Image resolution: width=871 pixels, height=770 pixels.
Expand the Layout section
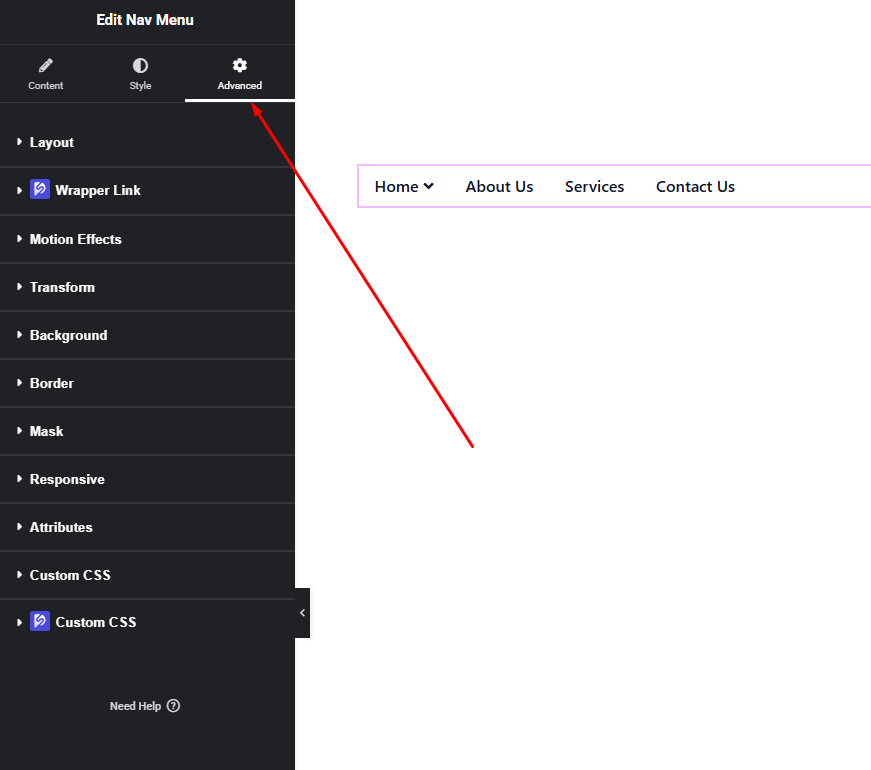tap(52, 143)
